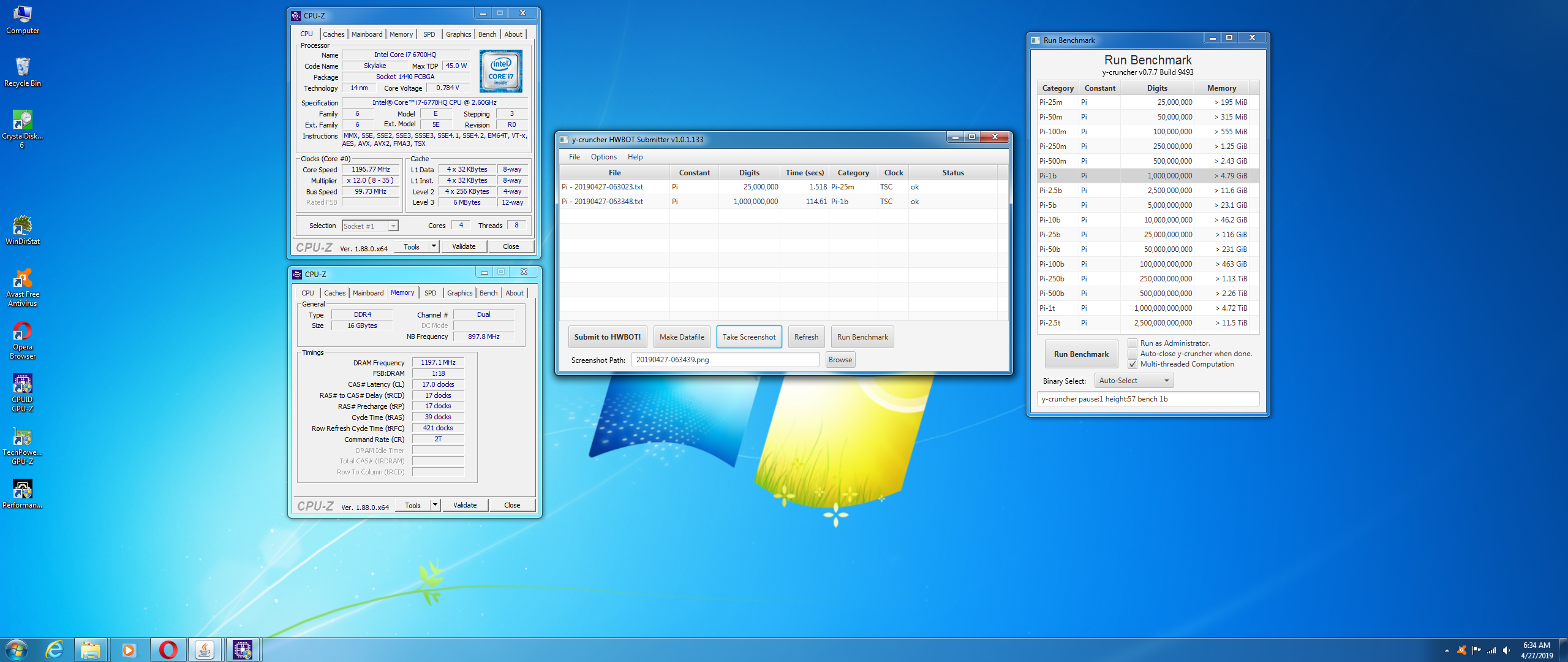
Task: Click Validate in top CPU-Z window
Action: 464,246
